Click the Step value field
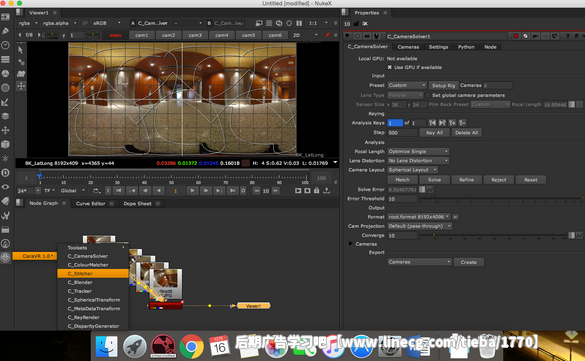 402,133
